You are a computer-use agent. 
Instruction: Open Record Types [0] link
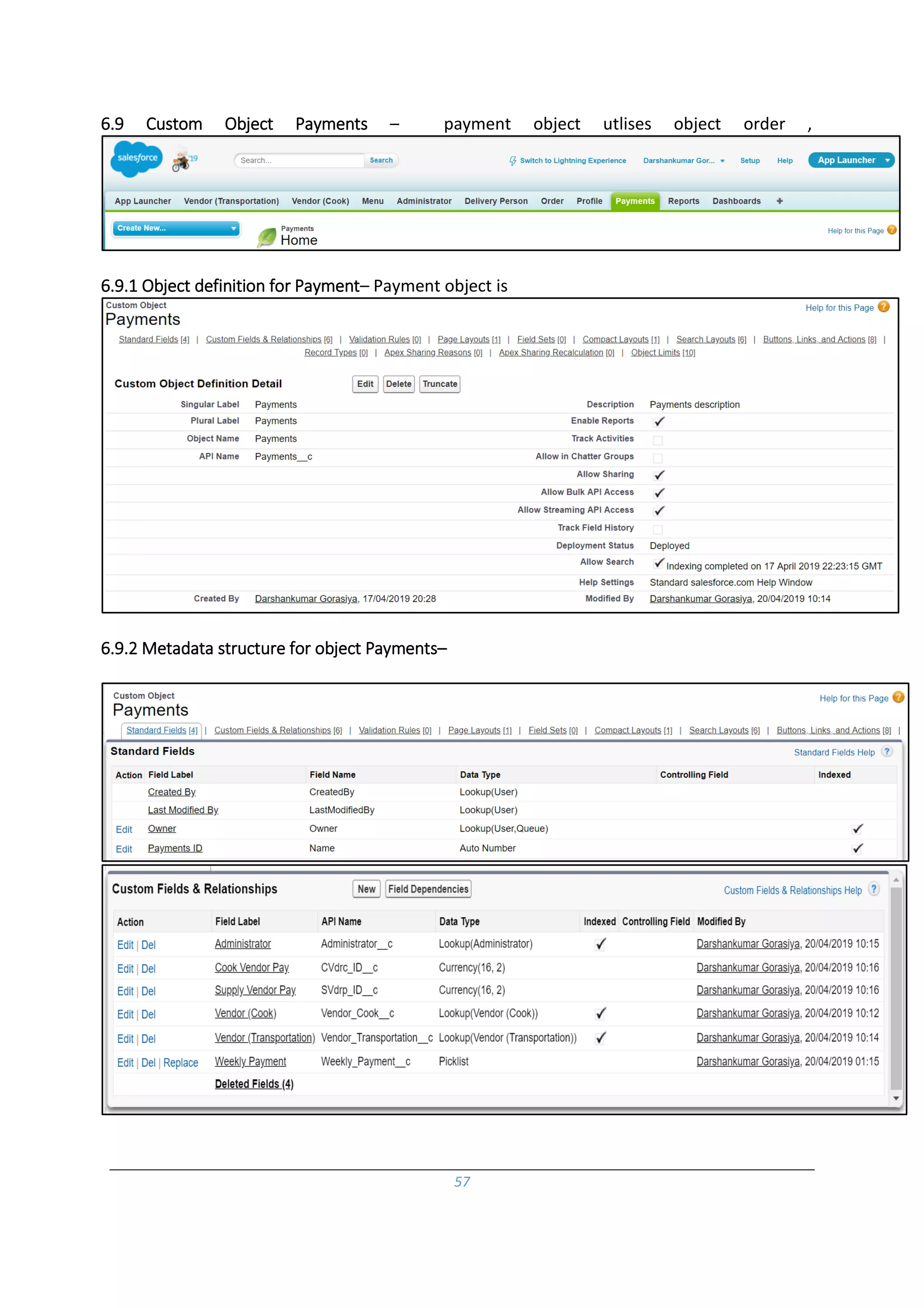[x=336, y=353]
